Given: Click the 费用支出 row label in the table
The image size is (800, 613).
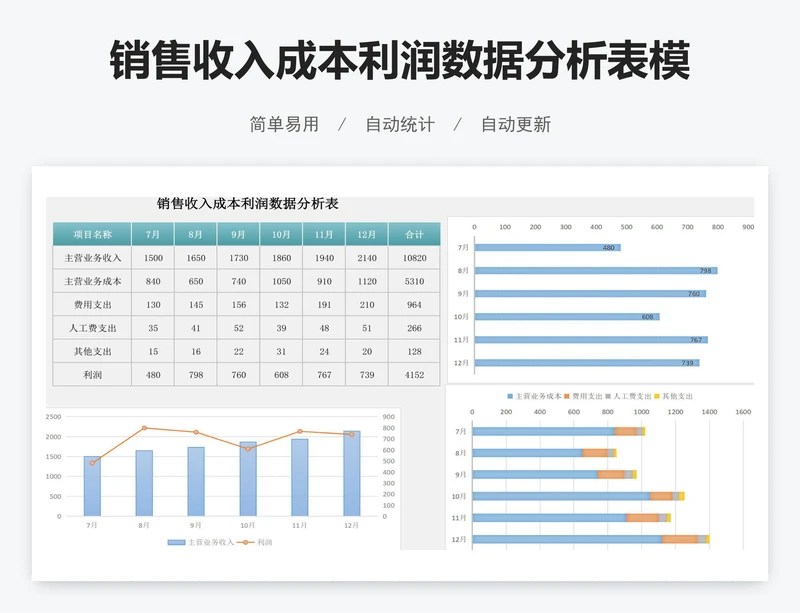Looking at the screenshot, I should tap(92, 305).
